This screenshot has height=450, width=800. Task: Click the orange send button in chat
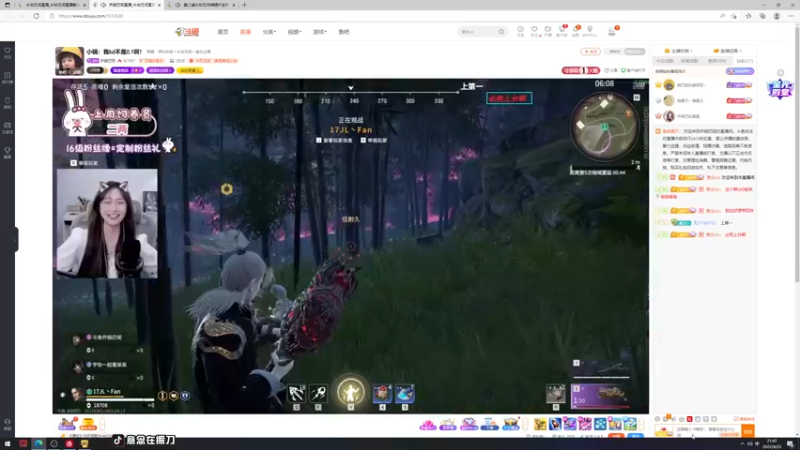click(748, 432)
